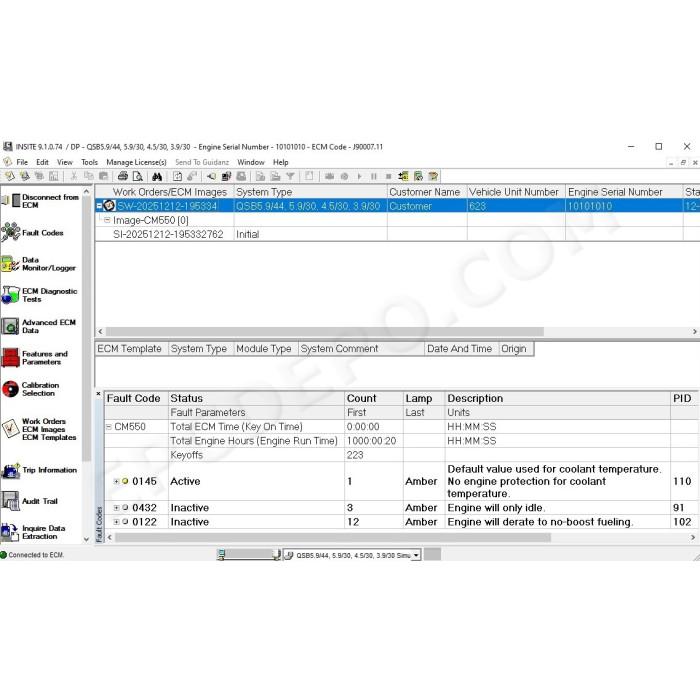Click the Print toolbar icon

tap(123, 176)
